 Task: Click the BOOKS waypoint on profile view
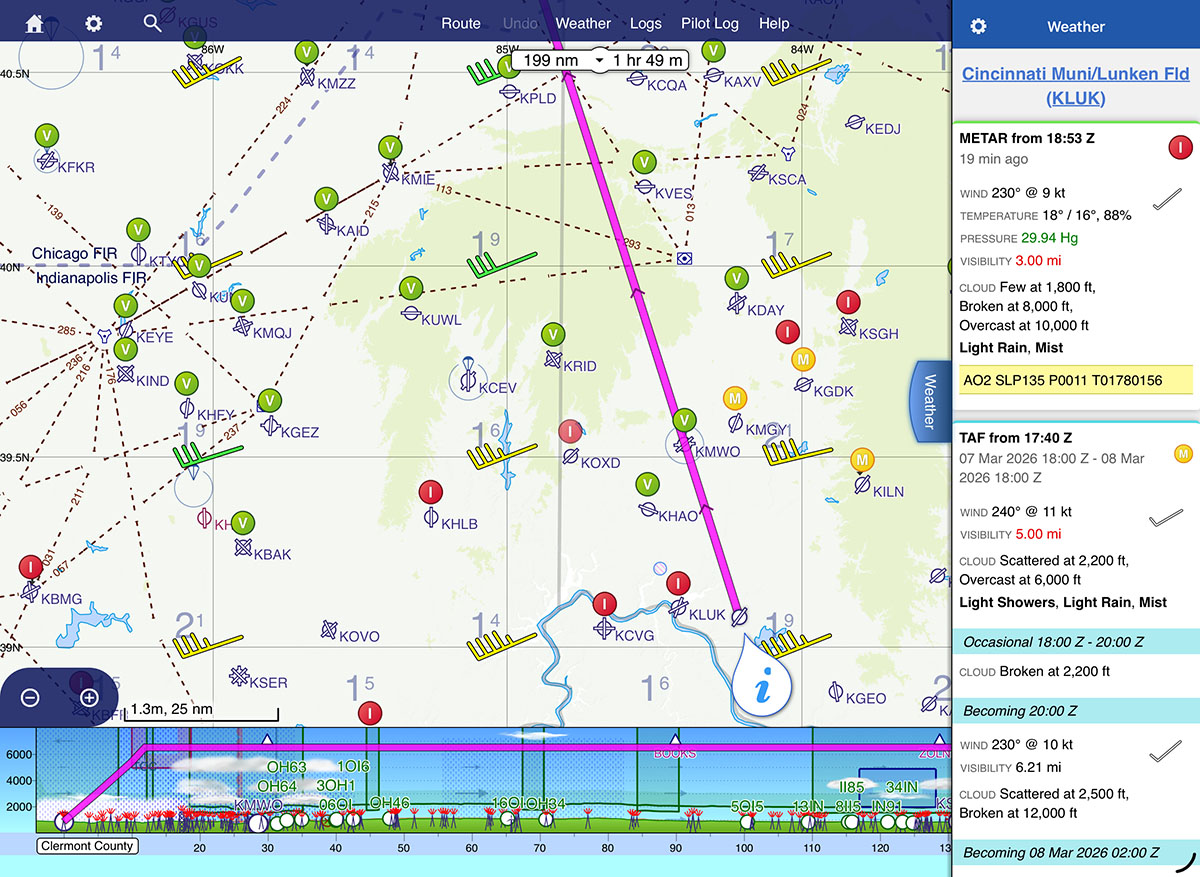tap(674, 752)
